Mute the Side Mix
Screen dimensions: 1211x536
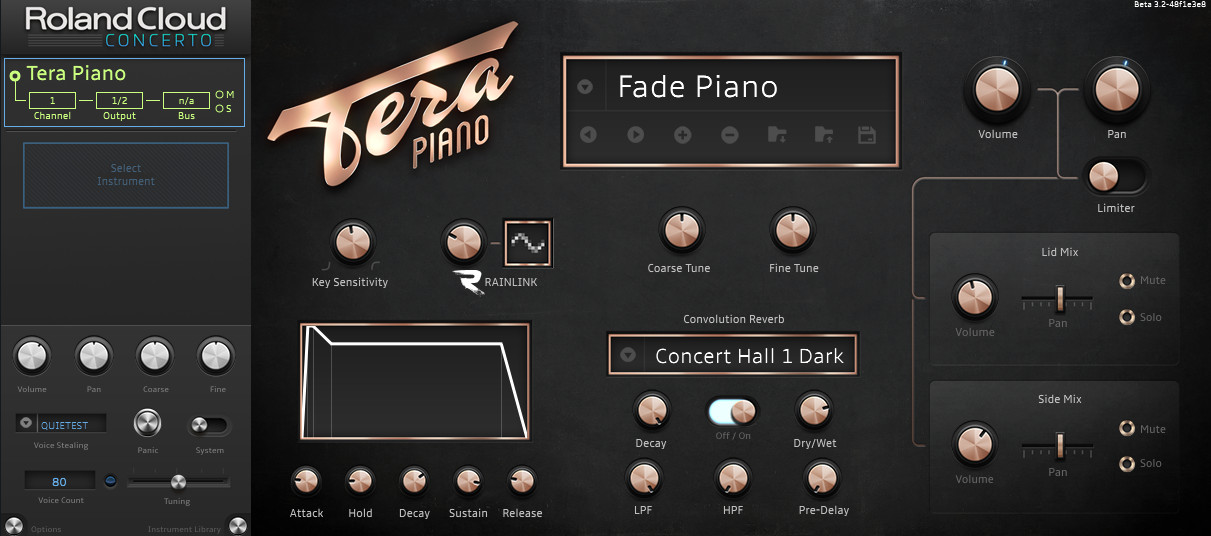click(x=1127, y=429)
